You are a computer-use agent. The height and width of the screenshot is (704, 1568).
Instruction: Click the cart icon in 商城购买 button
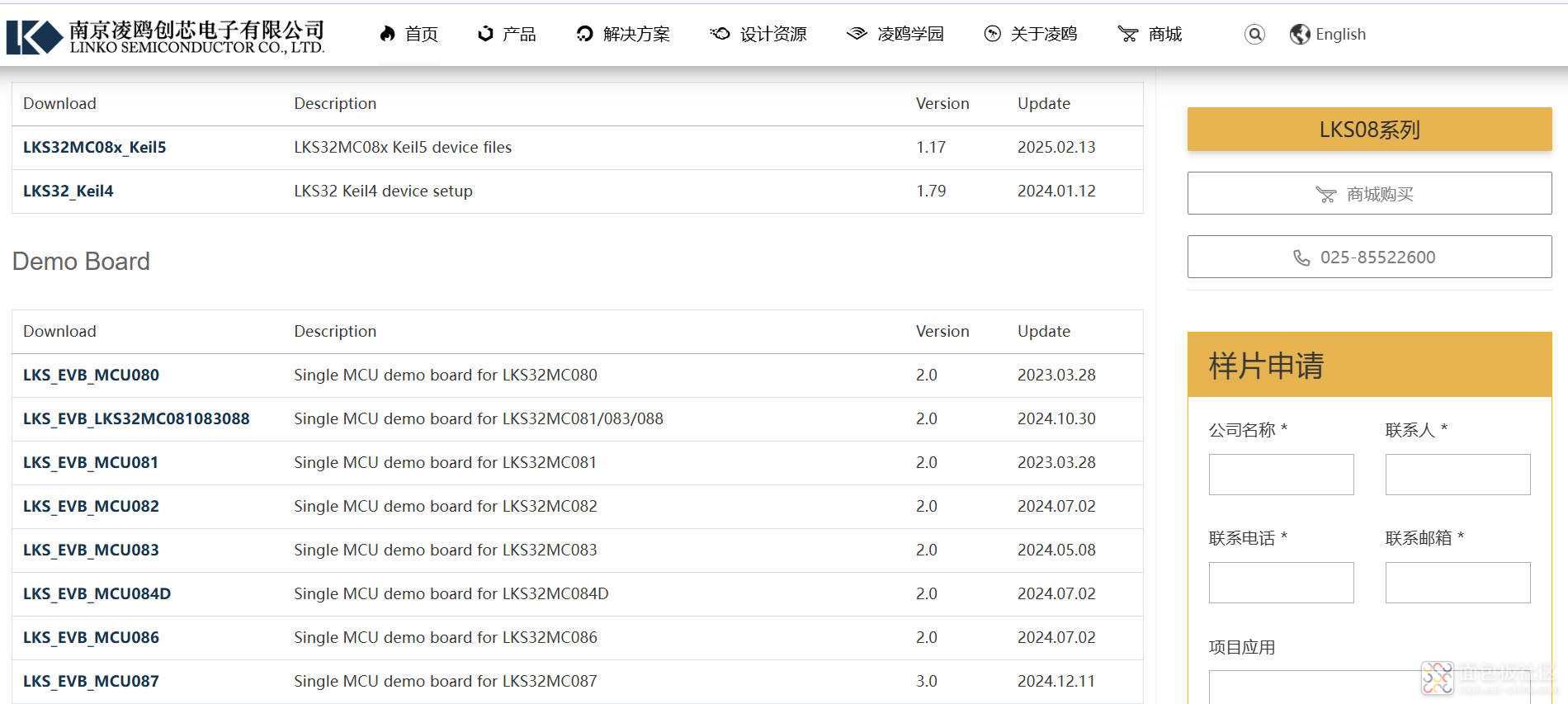[x=1325, y=195]
